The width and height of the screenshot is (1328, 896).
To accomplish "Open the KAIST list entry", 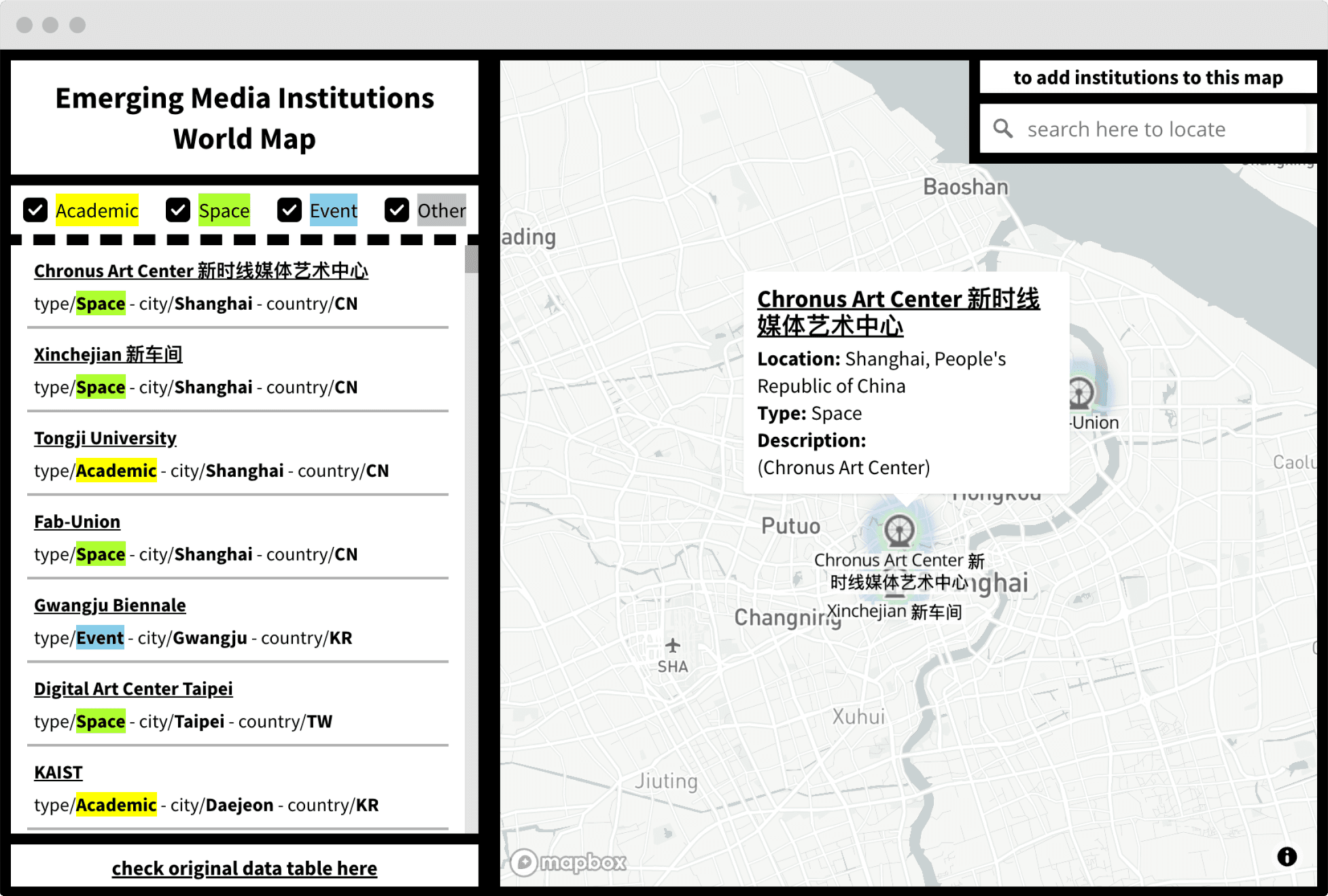I will coord(58,772).
